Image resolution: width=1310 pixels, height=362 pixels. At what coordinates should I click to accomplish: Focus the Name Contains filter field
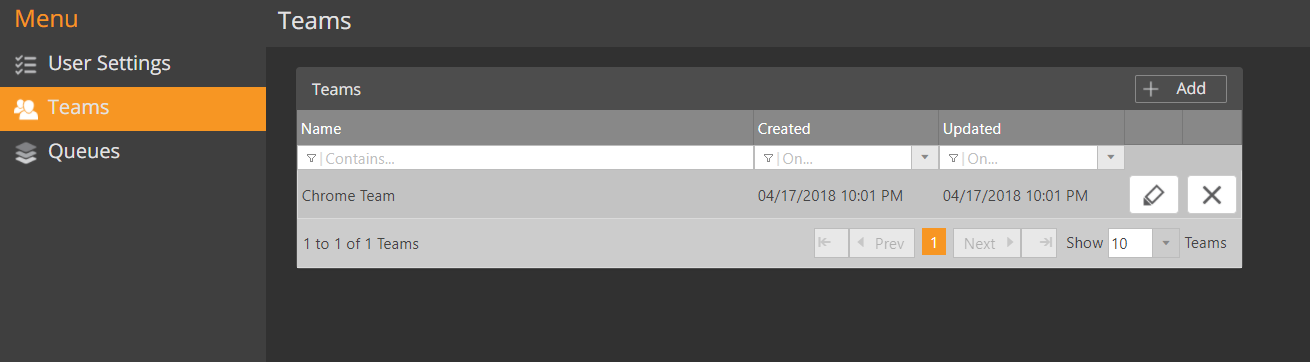pos(525,158)
